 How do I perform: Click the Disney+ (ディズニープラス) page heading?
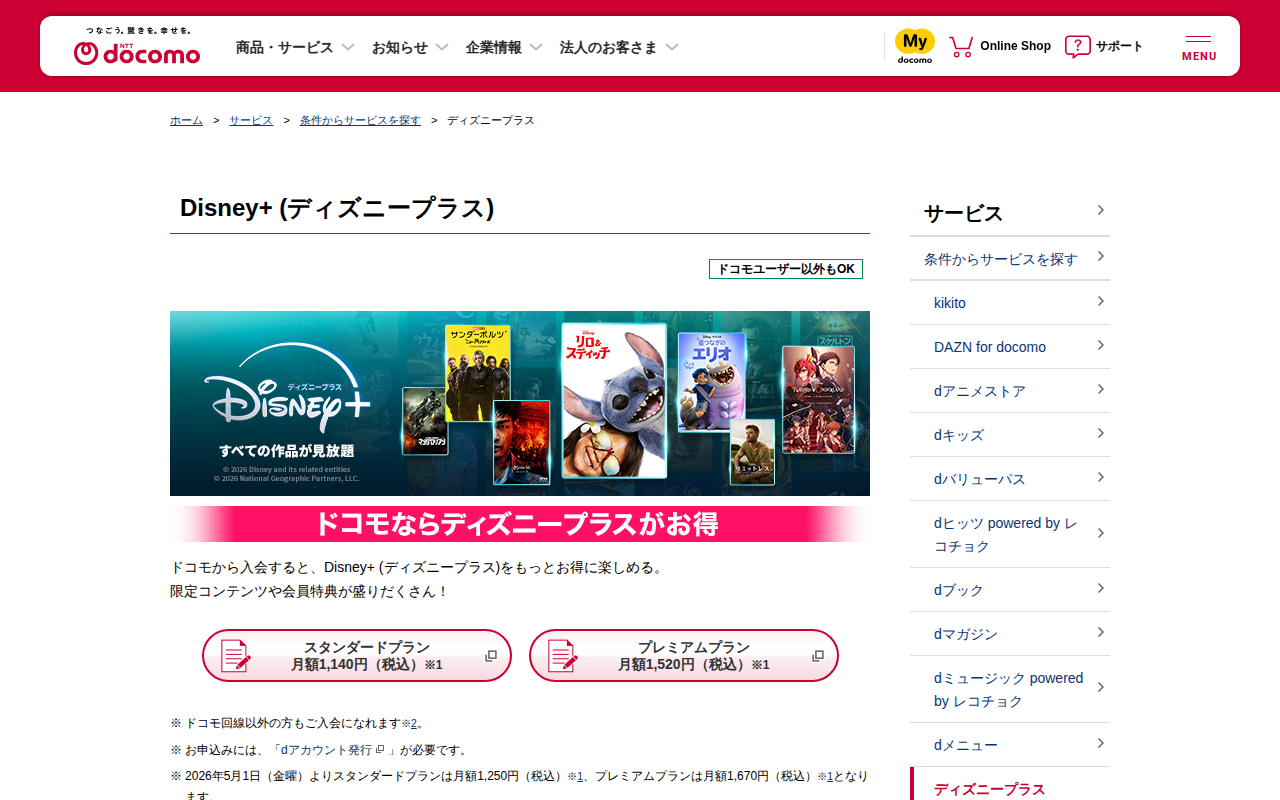[337, 208]
